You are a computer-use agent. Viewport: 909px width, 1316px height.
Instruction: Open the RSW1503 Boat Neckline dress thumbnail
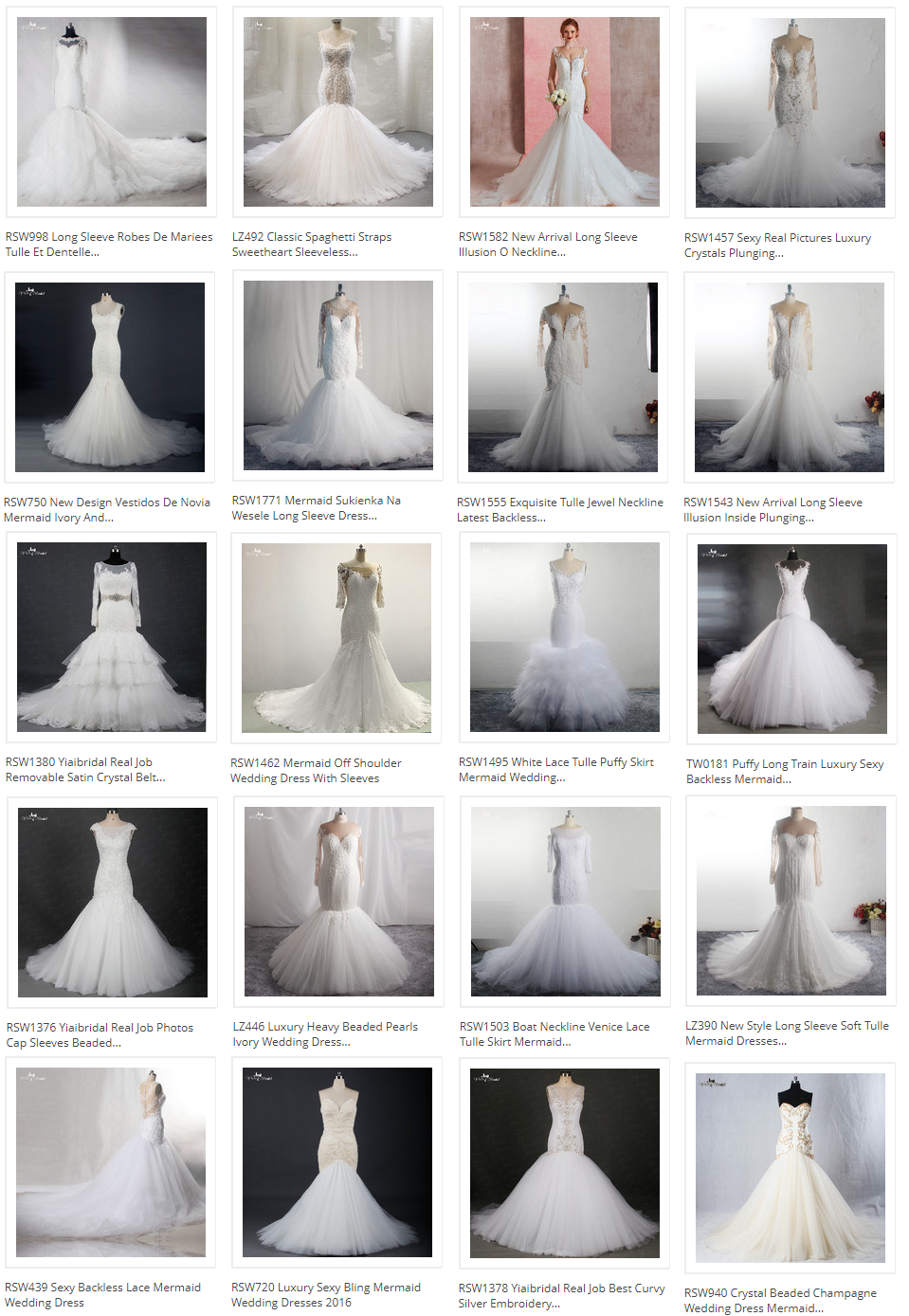pos(565,901)
